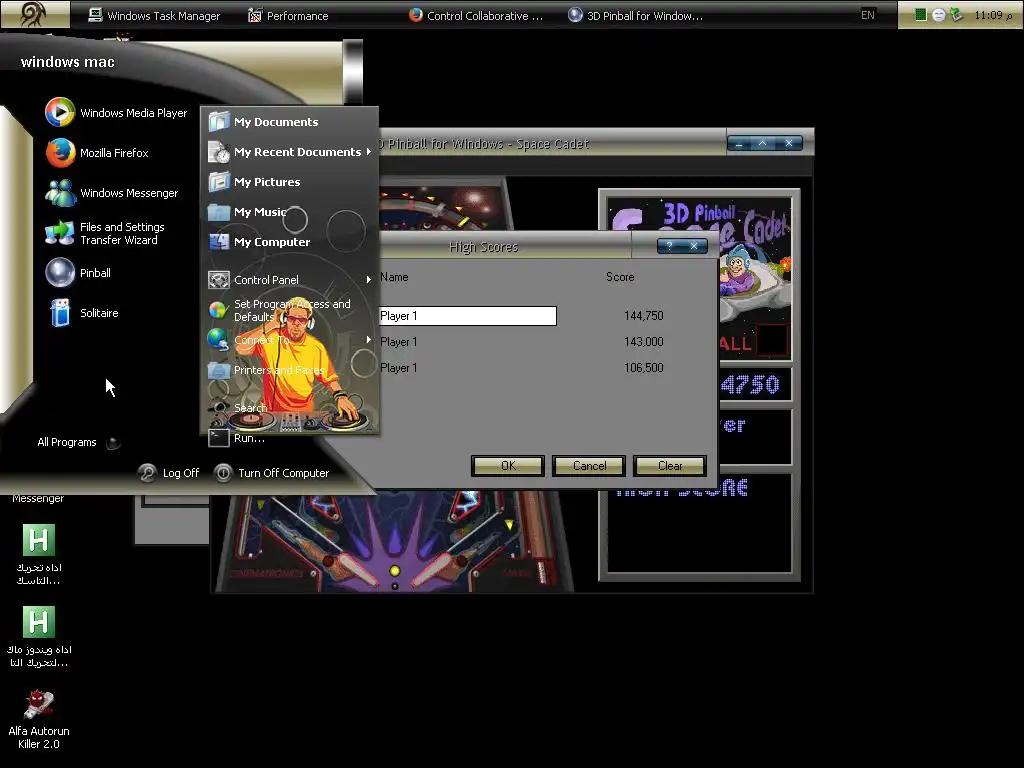Click OK in High Scores dialog

[x=507, y=466]
